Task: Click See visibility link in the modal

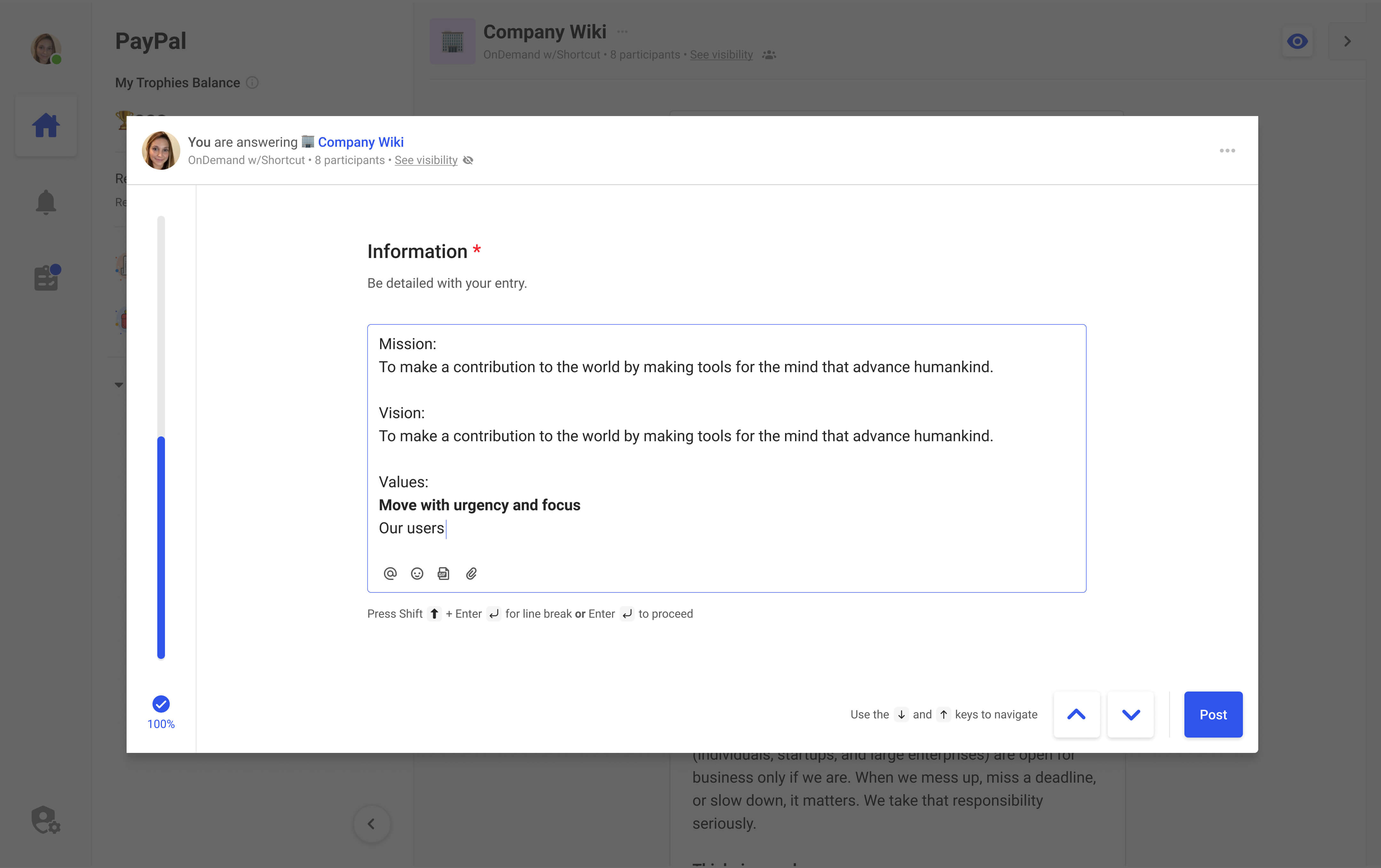Action: click(426, 160)
